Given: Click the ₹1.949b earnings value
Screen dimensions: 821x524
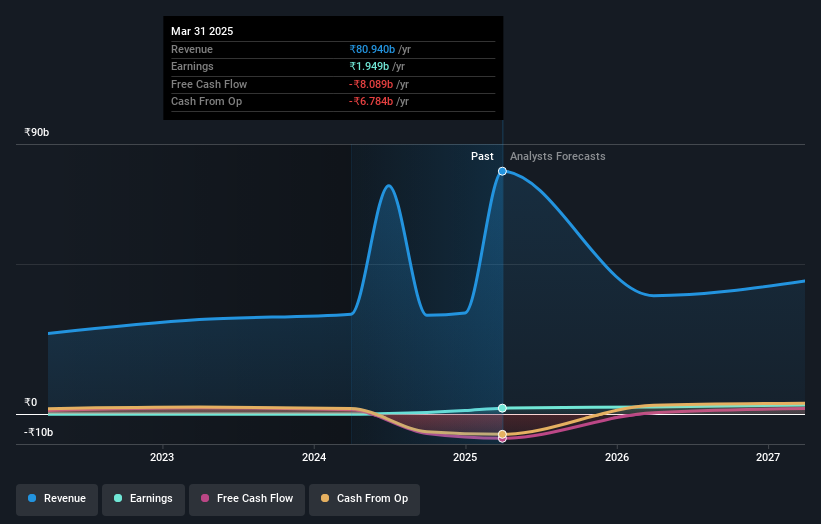Looking at the screenshot, I should tap(369, 66).
